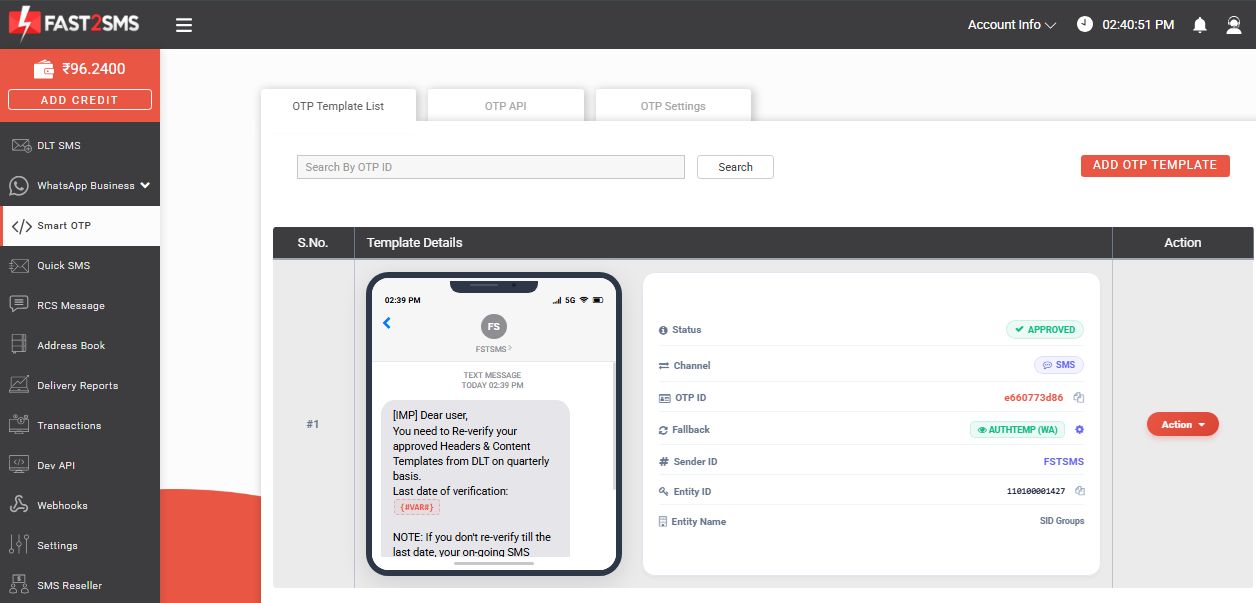The image size is (1256, 603).
Task: Click the Entity ID number 110100001427
Action: click(1036, 491)
